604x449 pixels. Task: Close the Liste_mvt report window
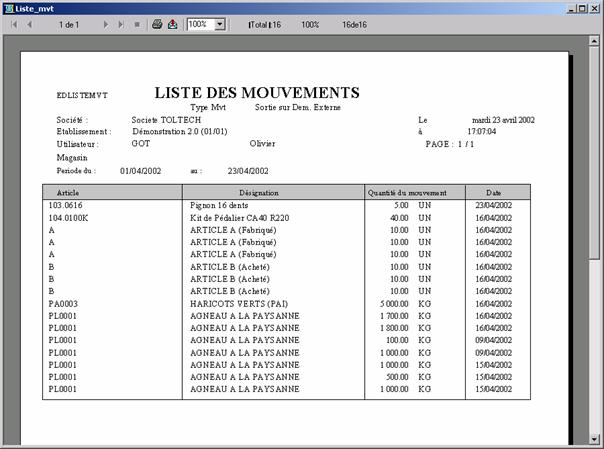click(595, 7)
